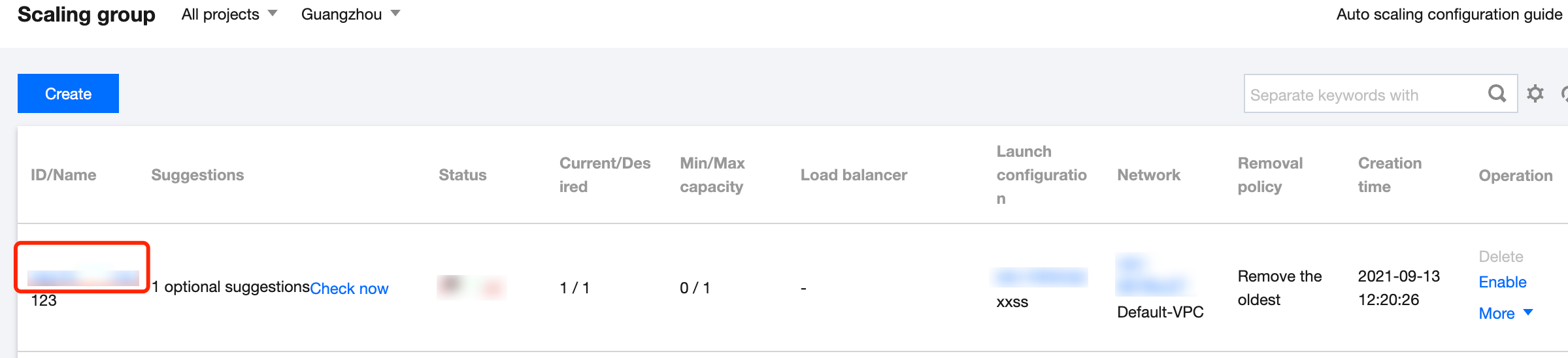Click the Delete operation link
This screenshot has width=1568, height=358.
[1501, 257]
